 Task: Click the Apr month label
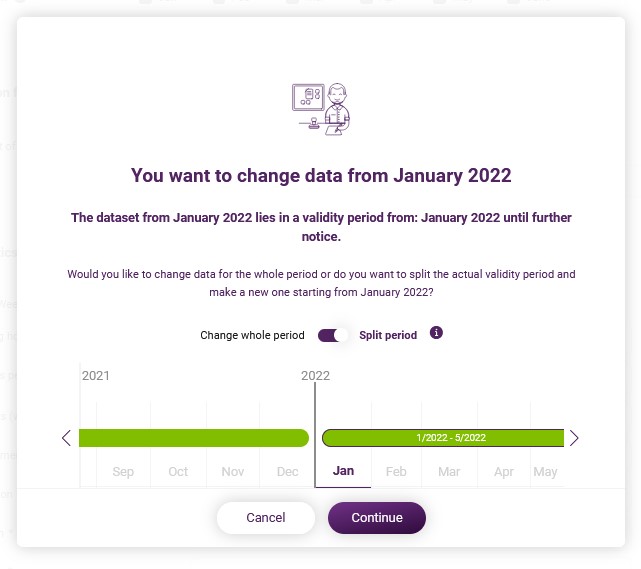[504, 471]
